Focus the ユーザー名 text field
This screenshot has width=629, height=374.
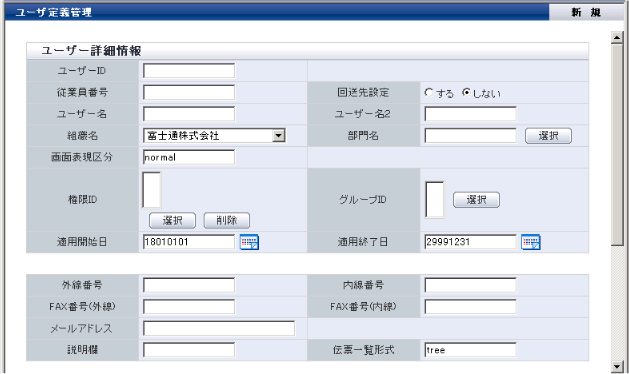pyautogui.click(x=189, y=114)
